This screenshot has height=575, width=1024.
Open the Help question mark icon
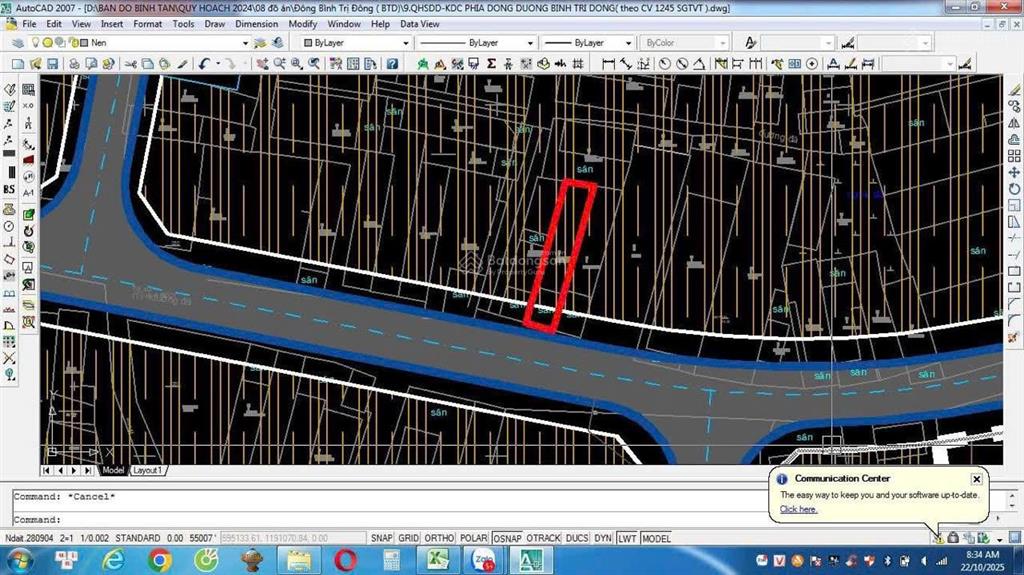(x=393, y=63)
